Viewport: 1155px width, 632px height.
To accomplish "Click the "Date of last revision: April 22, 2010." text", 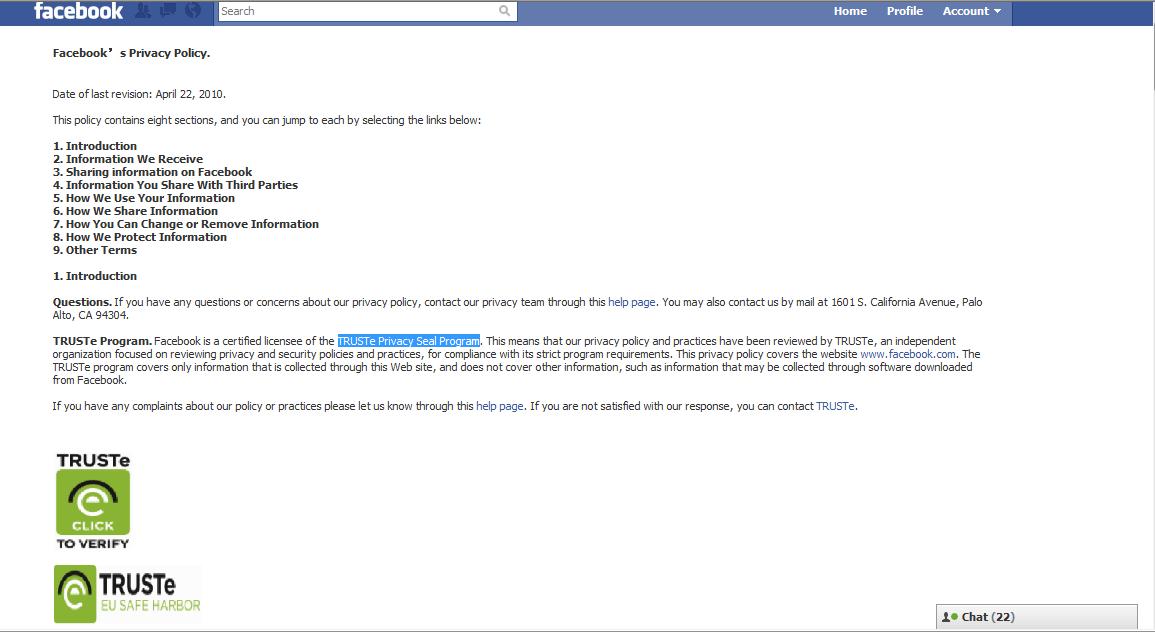I will coord(139,94).
